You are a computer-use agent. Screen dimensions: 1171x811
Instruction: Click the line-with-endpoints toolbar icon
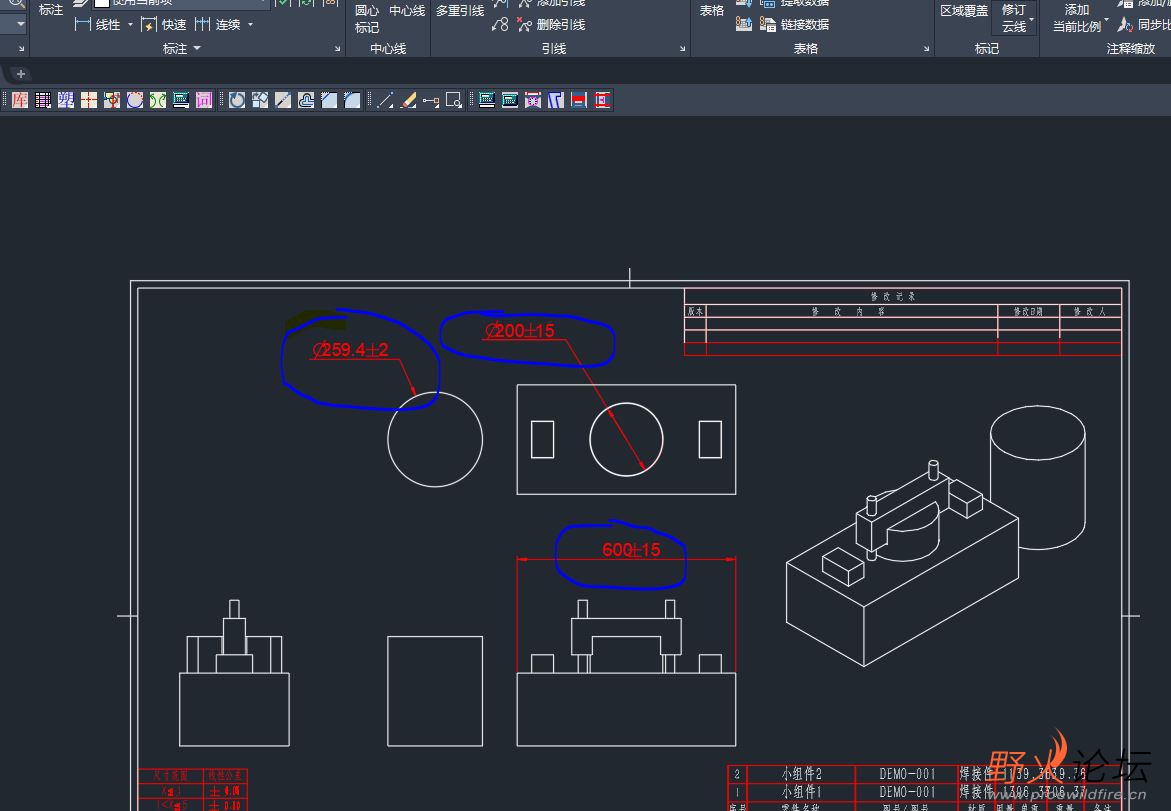coord(431,100)
